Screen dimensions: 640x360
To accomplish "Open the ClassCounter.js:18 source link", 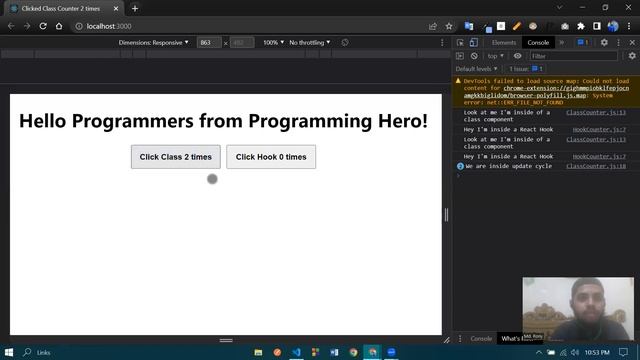I will [x=596, y=166].
